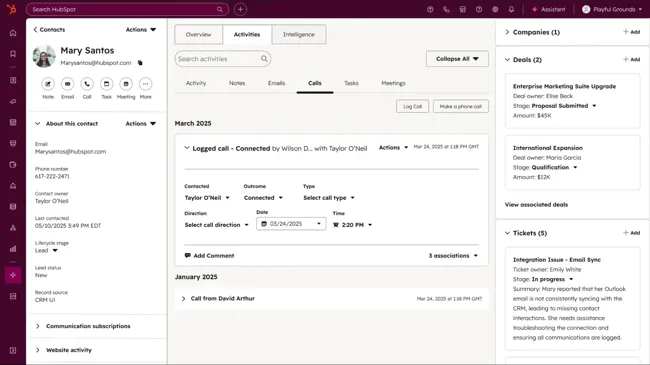Copy email with icon next to Marysantos@hubspot.com
The height and width of the screenshot is (365, 650).
click(x=140, y=63)
